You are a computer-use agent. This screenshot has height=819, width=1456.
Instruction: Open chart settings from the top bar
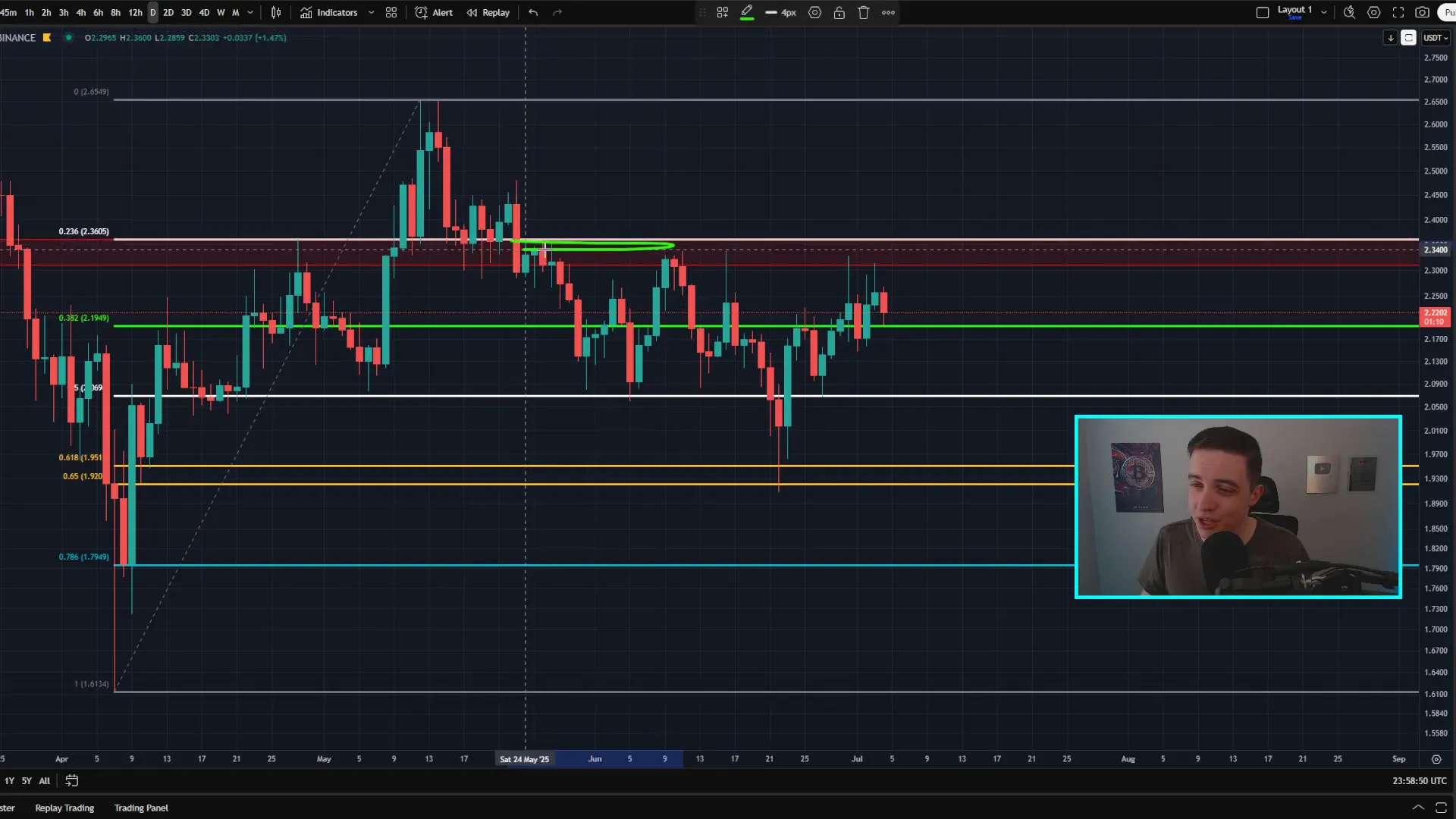point(1373,12)
